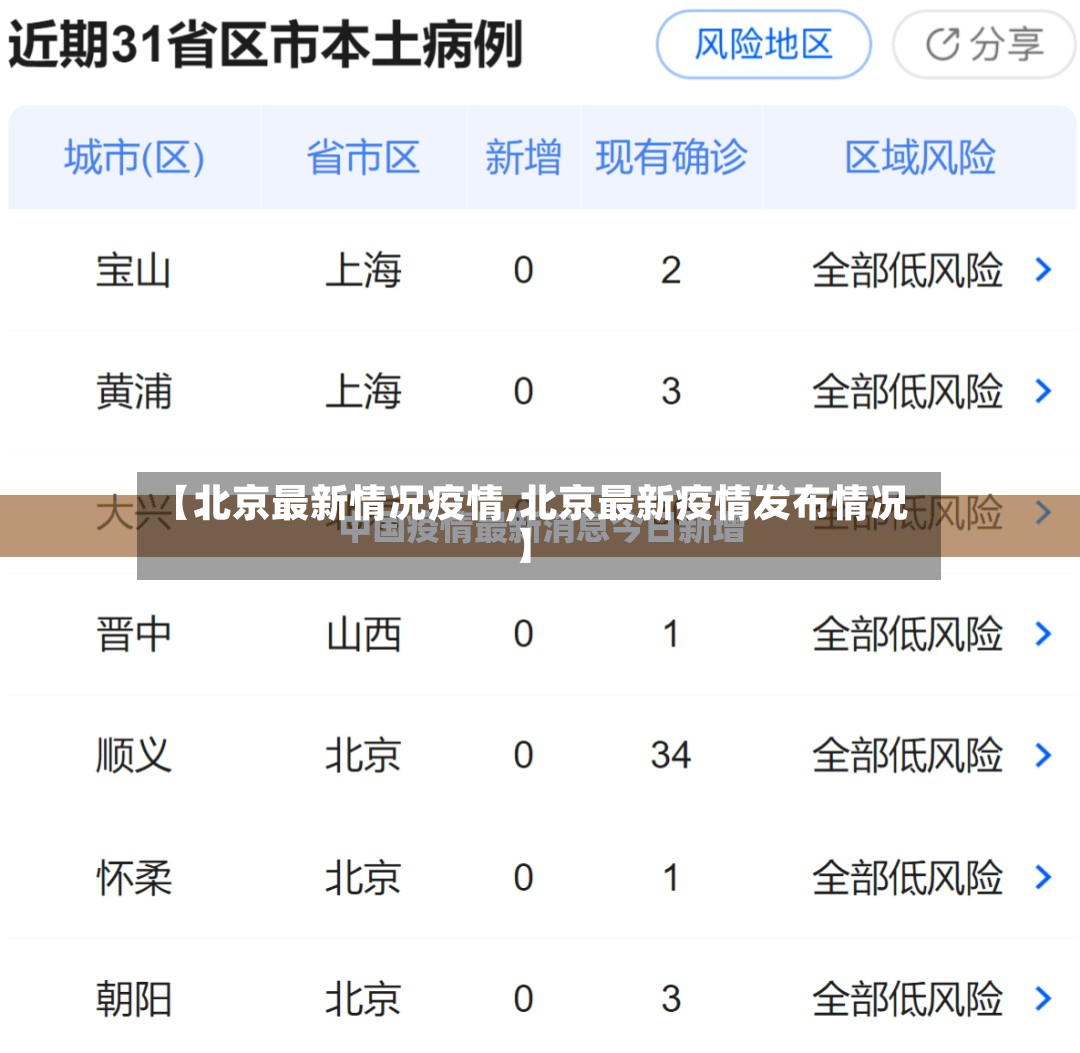Expand the 朝阳 row chevron arrow

coord(1043,998)
